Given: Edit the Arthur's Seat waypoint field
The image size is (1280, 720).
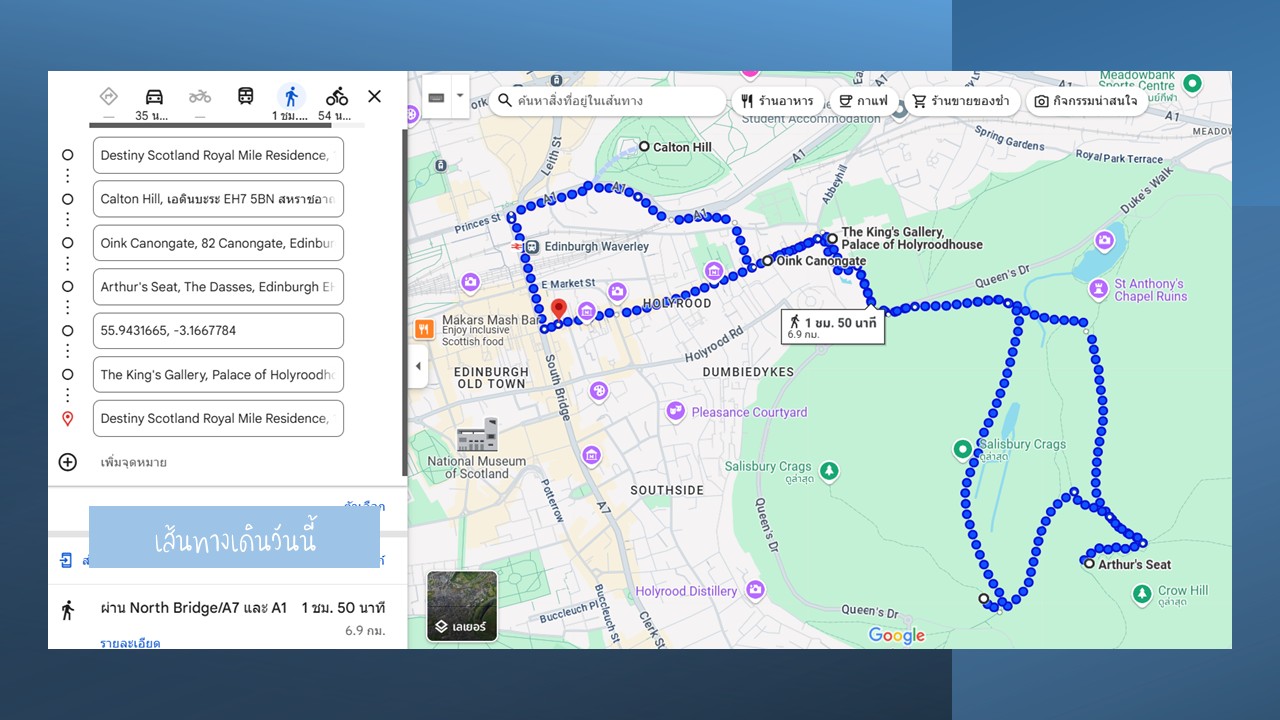Looking at the screenshot, I should [218, 287].
